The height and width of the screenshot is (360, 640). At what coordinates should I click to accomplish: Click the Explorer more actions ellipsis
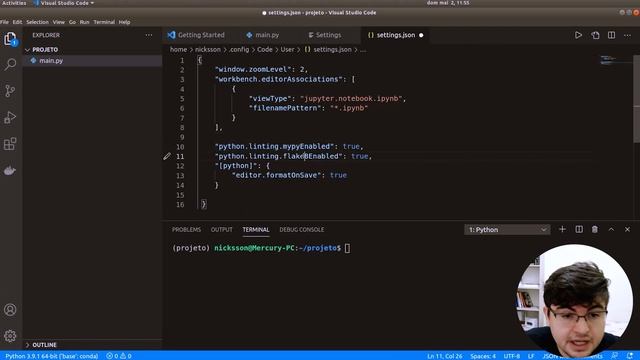(149, 35)
